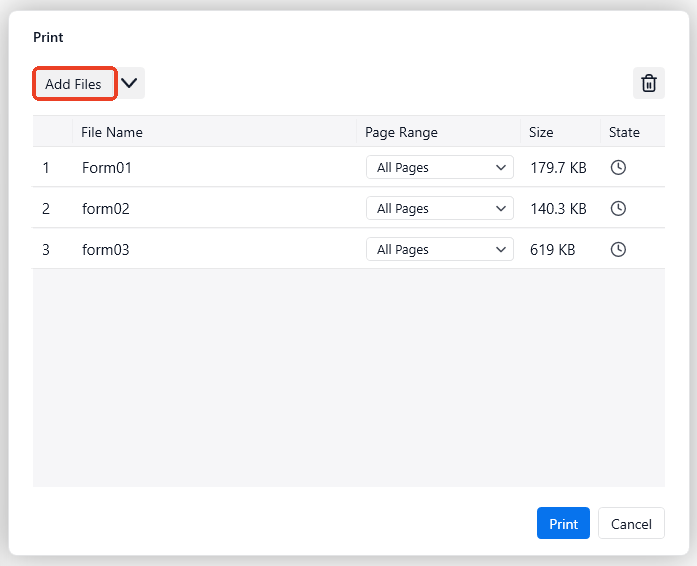697x566 pixels.
Task: Select the Form01 file row
Action: 107,168
